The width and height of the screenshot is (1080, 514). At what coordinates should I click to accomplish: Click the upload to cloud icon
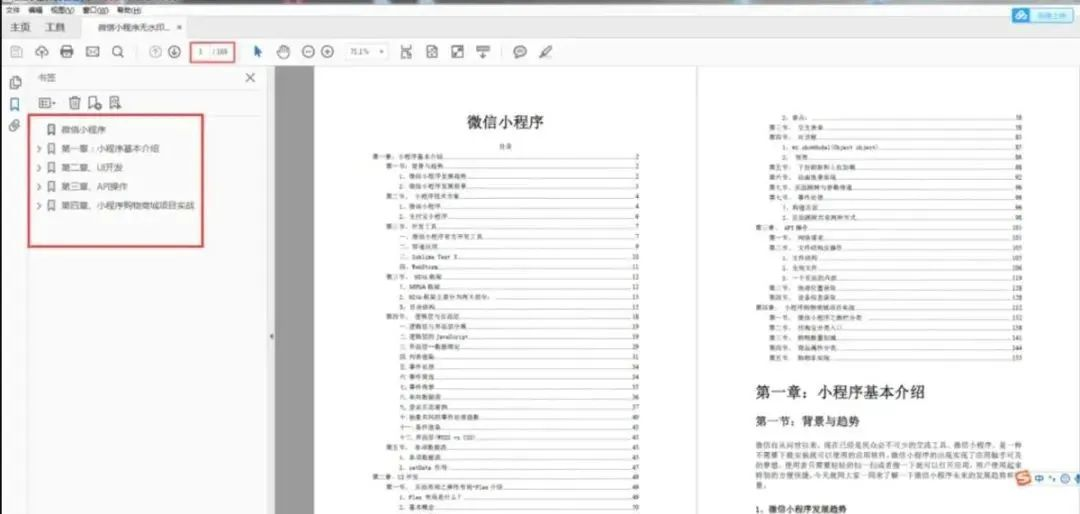coord(41,52)
